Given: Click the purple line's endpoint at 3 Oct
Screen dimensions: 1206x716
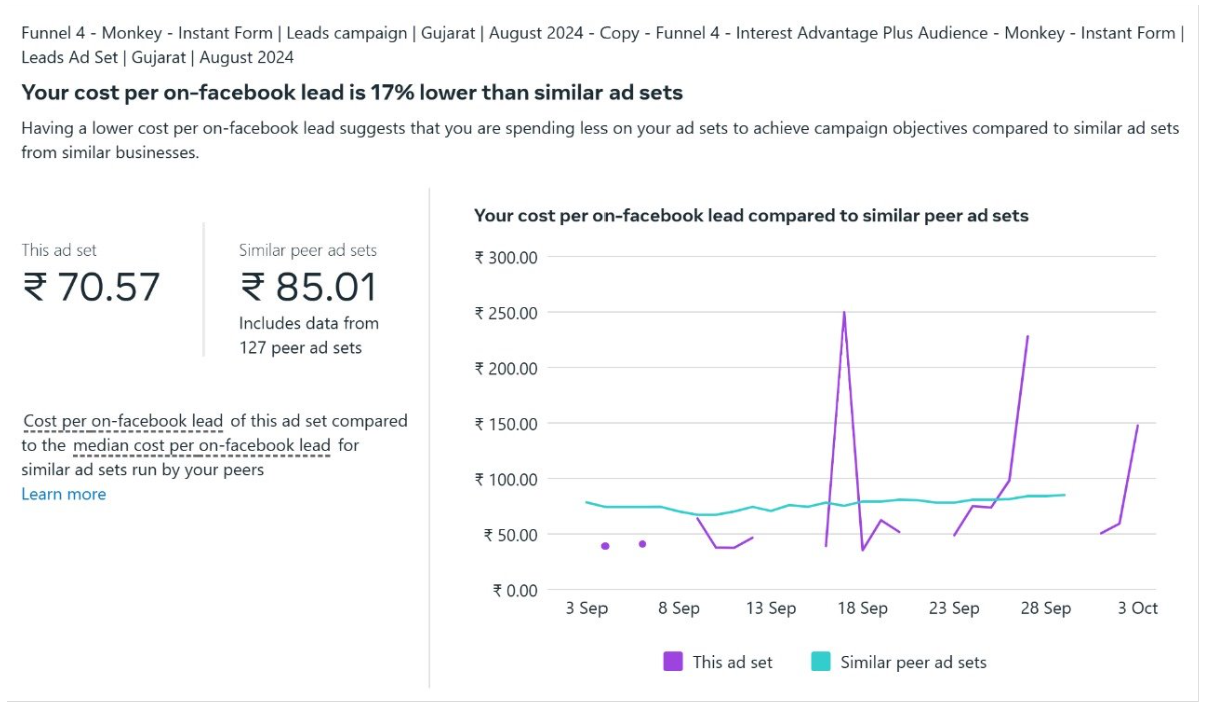Looking at the screenshot, I should tap(1138, 425).
